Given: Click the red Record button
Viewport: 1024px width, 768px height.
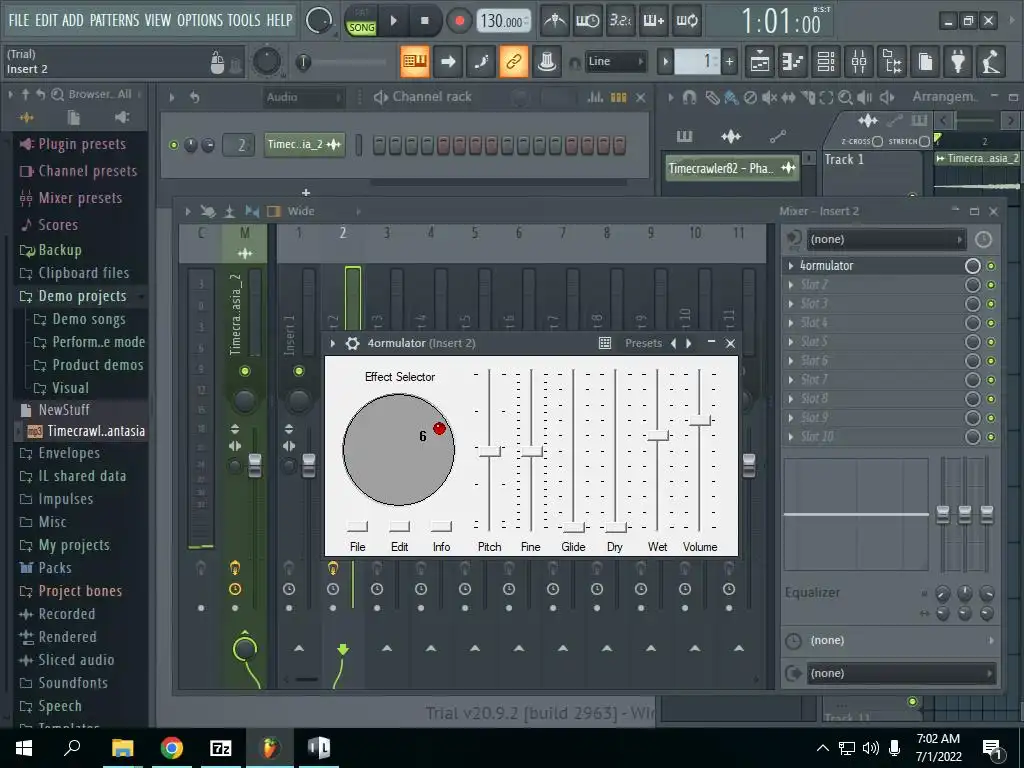Looking at the screenshot, I should [459, 21].
